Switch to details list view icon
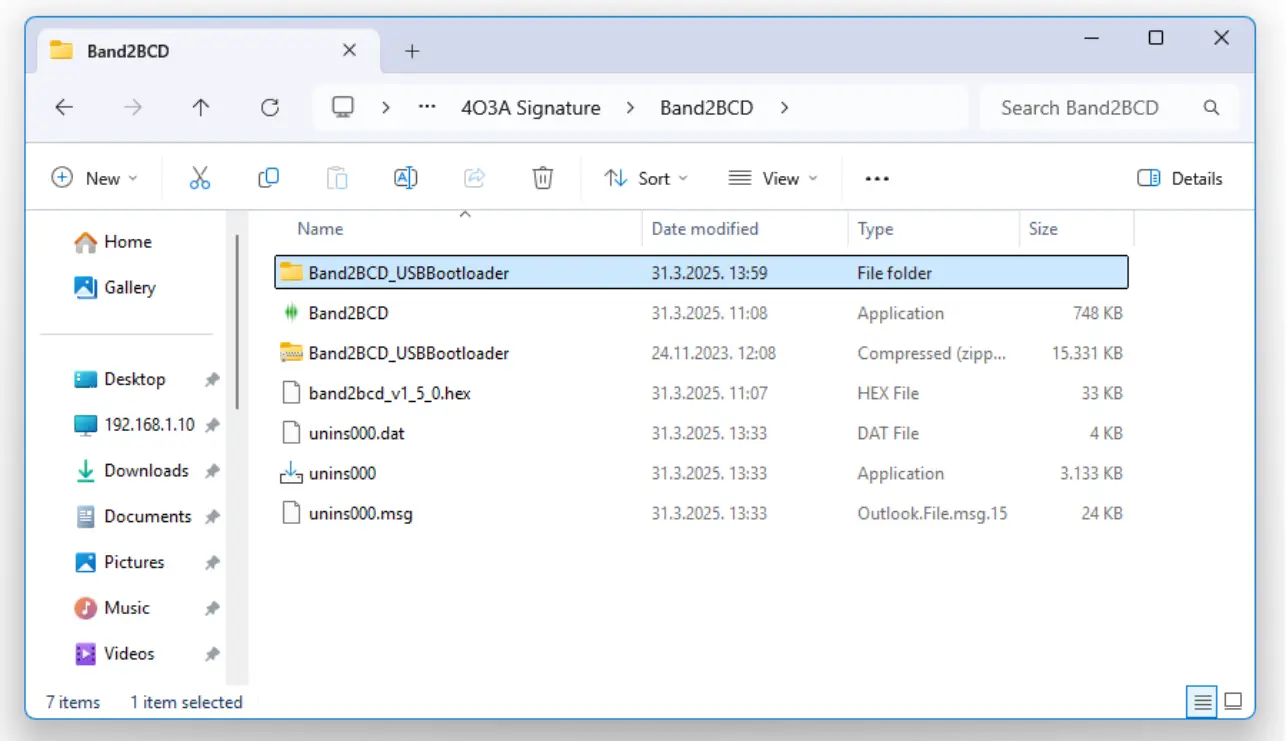 1203,701
